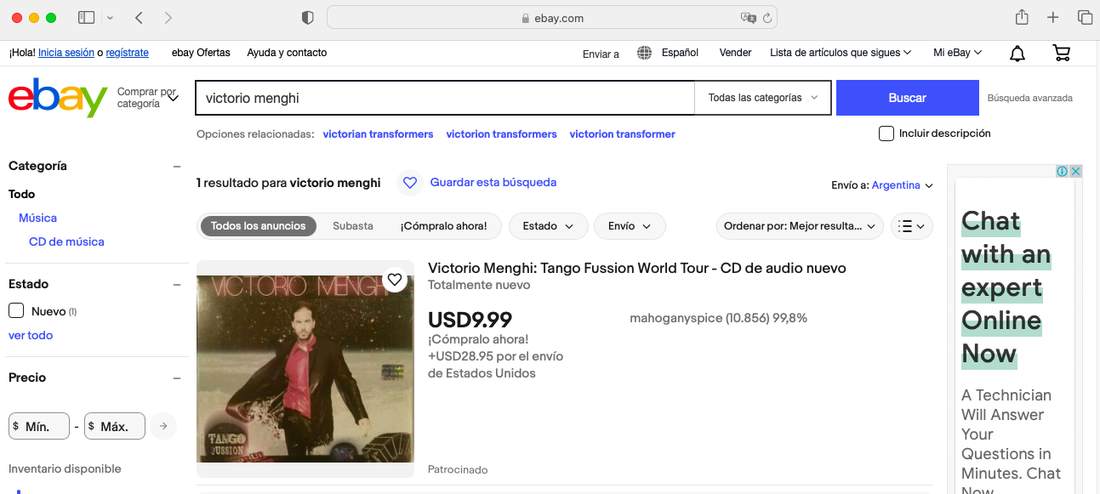
Task: Expand Comprar por categoría menu
Action: (x=148, y=98)
